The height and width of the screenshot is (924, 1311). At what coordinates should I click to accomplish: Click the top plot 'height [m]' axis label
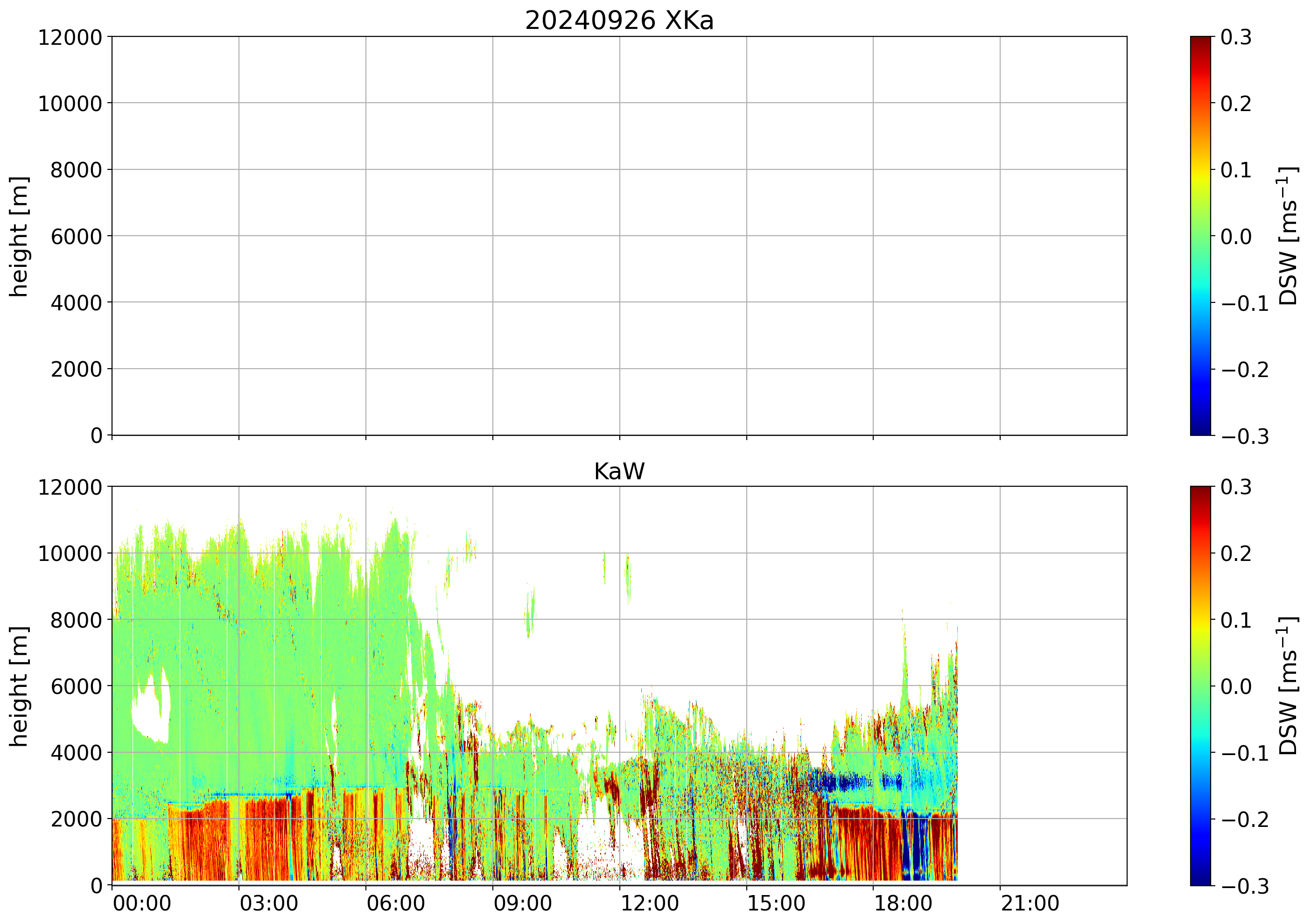tap(19, 237)
